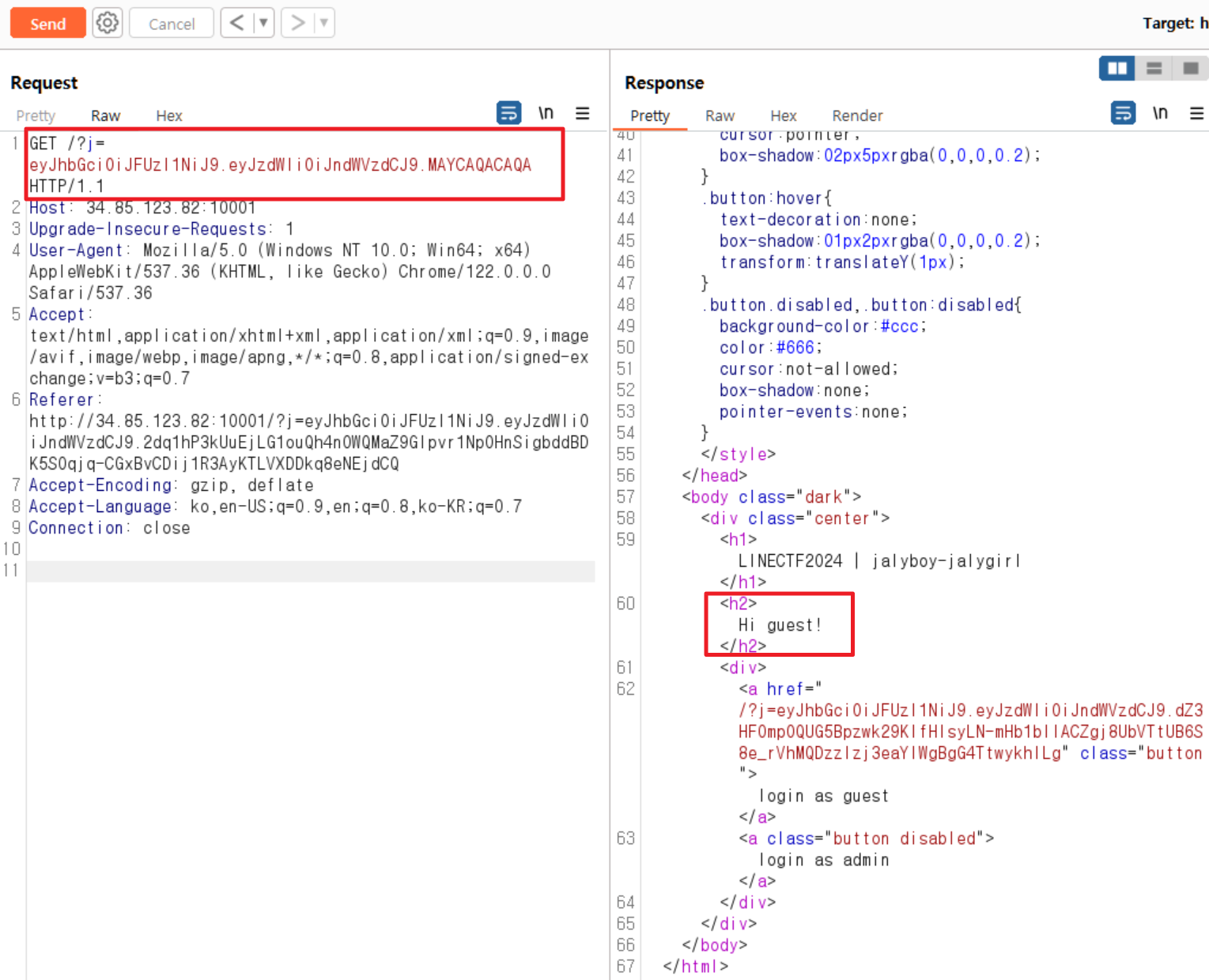Open the Response panel hamburger menu

click(x=1197, y=113)
